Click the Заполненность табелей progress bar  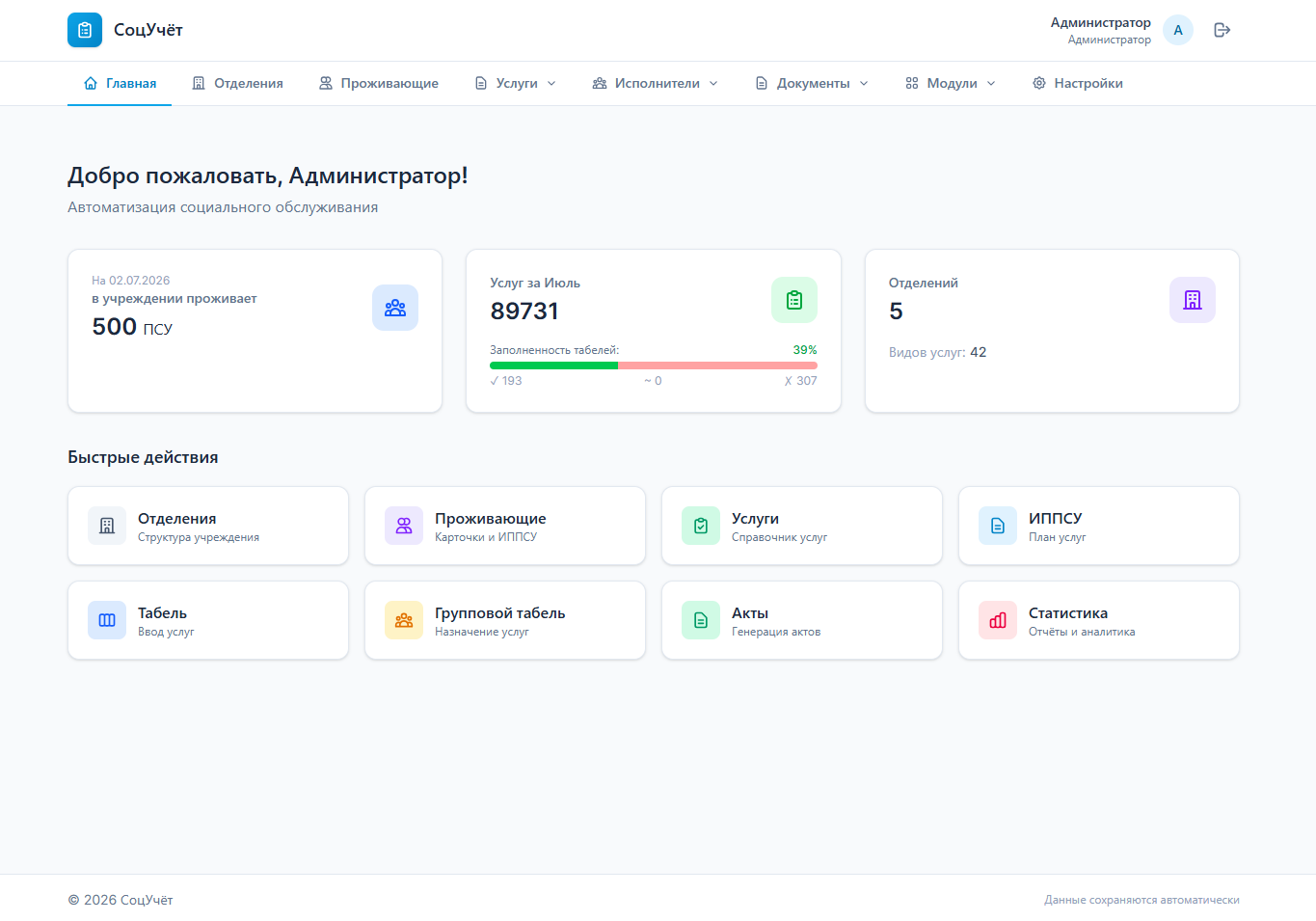[654, 366]
